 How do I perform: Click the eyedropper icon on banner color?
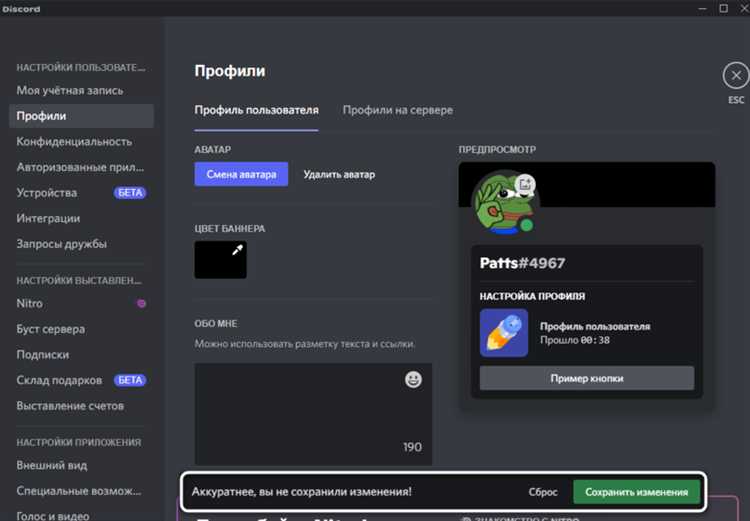237,250
